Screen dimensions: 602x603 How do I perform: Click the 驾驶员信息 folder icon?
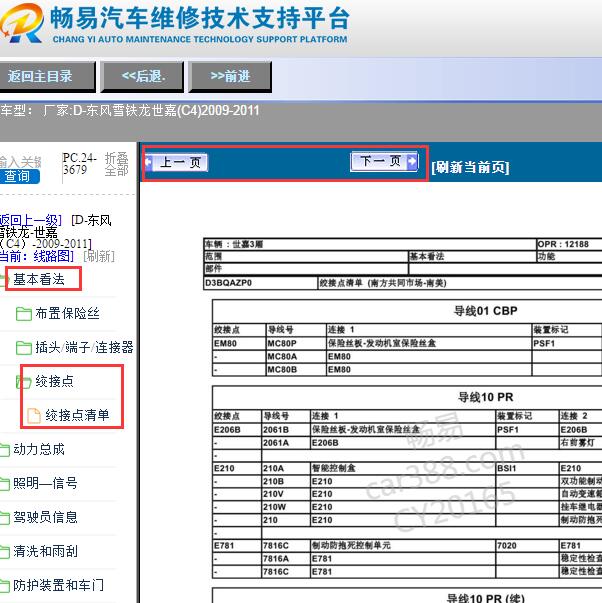(4, 518)
